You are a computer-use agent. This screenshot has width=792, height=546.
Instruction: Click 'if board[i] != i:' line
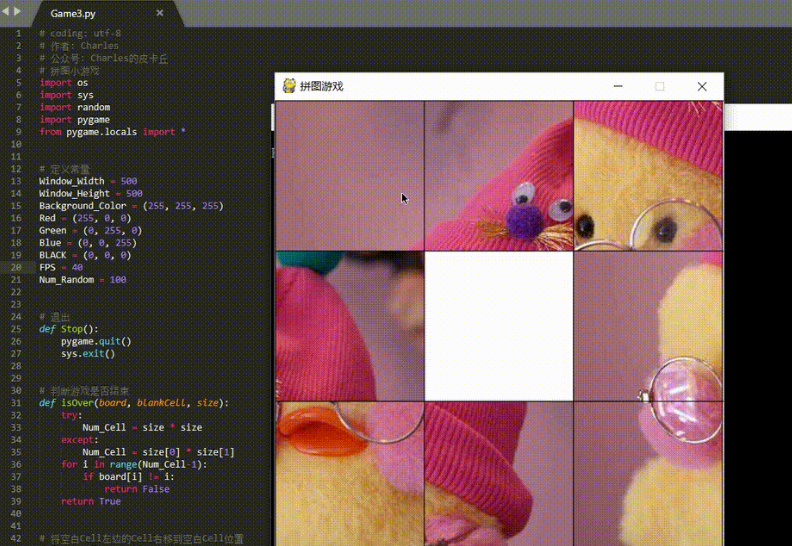click(128, 477)
